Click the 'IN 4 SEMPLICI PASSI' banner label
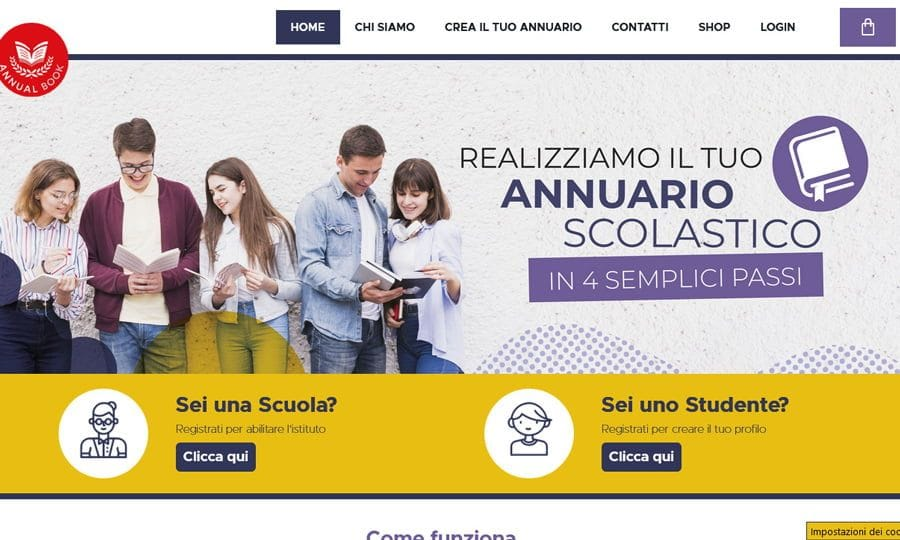This screenshot has height=540, width=900. tap(676, 278)
